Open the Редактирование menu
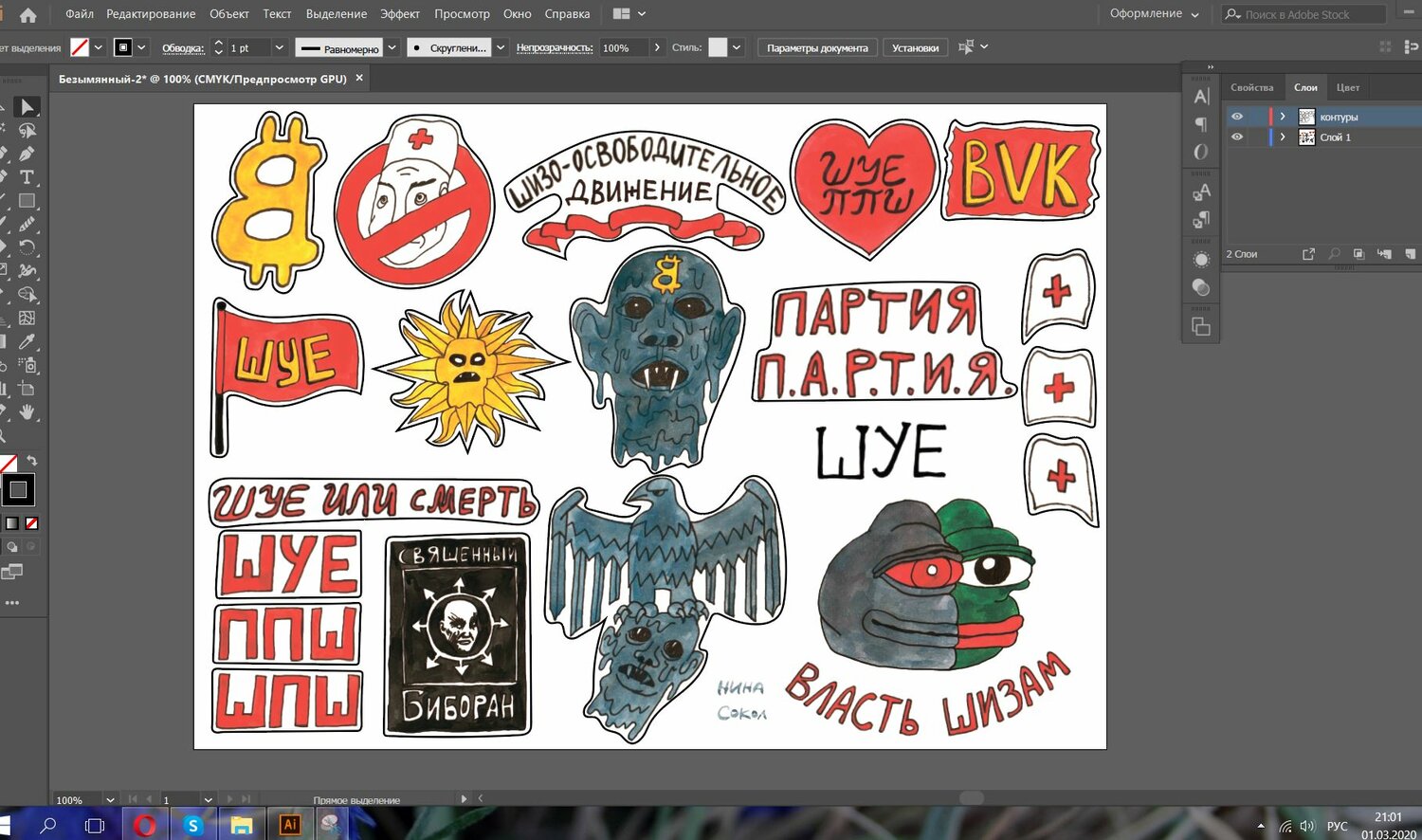 tap(151, 14)
